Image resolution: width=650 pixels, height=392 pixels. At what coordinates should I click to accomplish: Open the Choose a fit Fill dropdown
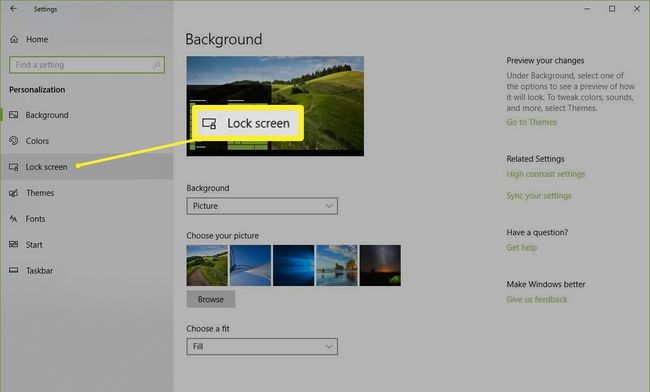coord(262,346)
